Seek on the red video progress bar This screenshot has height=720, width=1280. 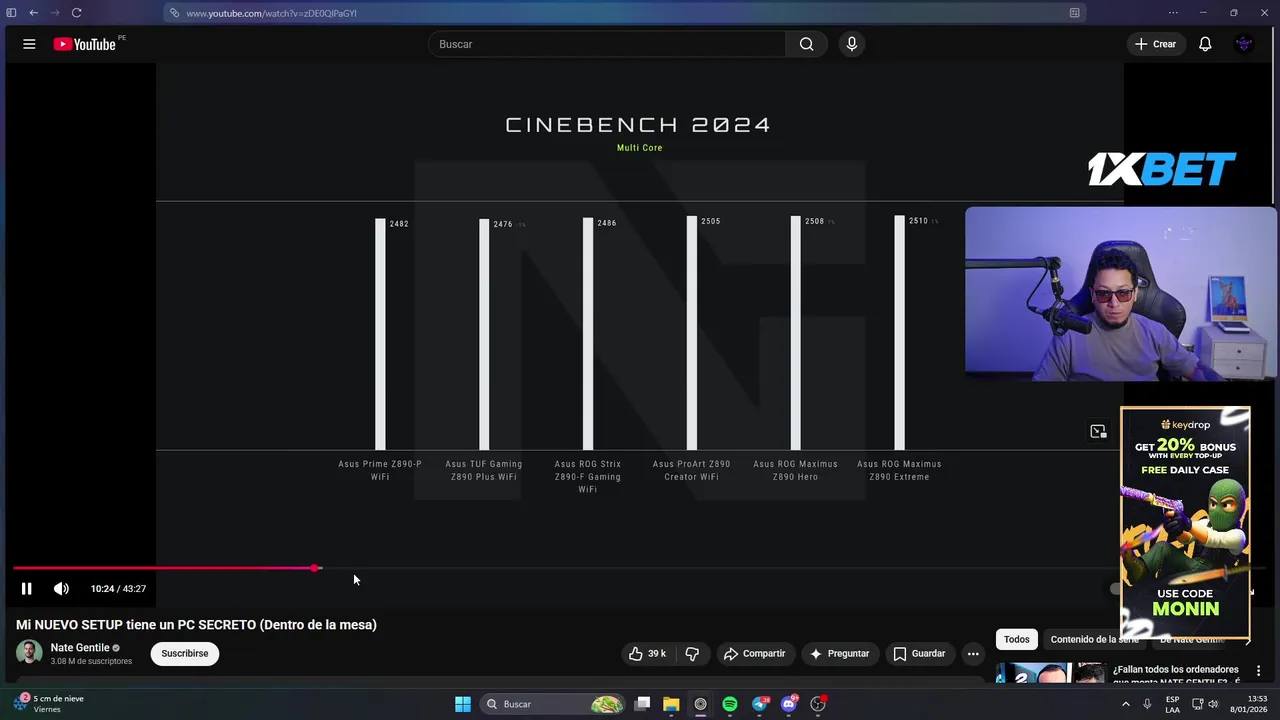pyautogui.click(x=165, y=568)
